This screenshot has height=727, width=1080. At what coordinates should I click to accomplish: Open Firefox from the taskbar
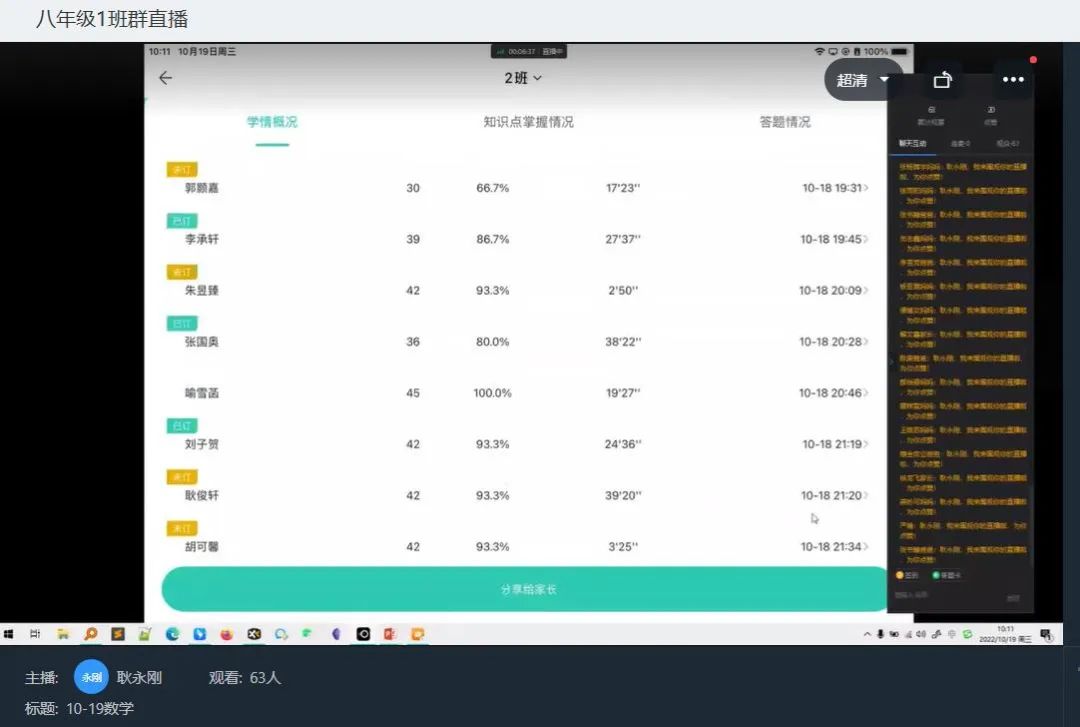coord(226,634)
